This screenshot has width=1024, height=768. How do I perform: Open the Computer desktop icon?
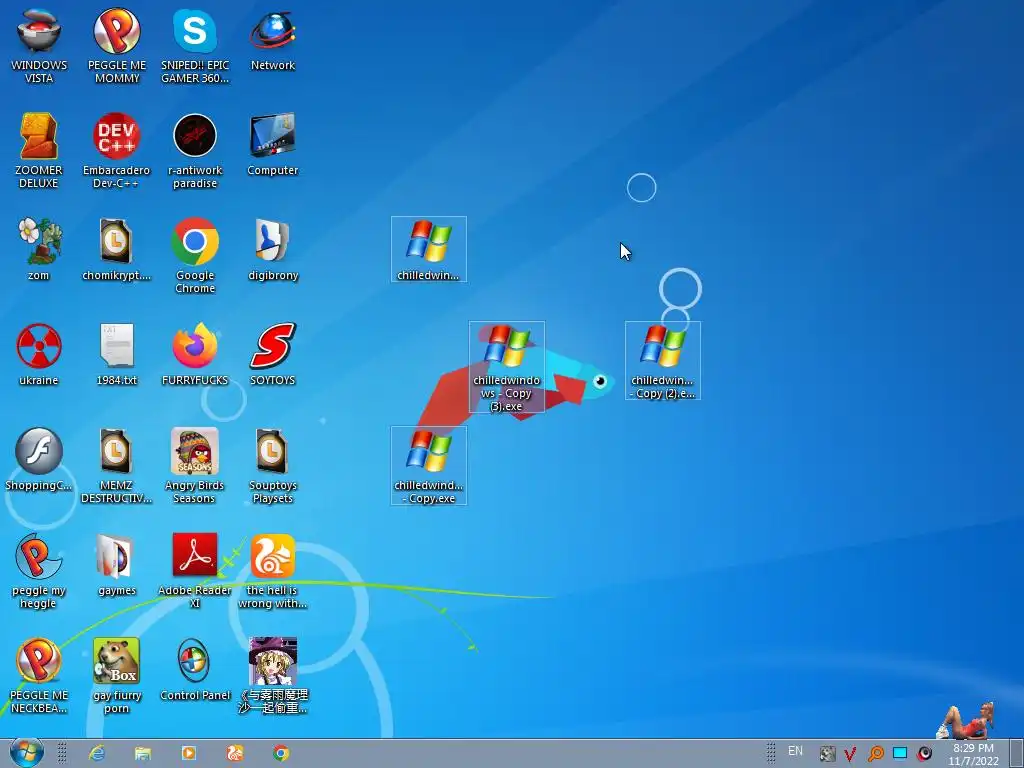[272, 145]
